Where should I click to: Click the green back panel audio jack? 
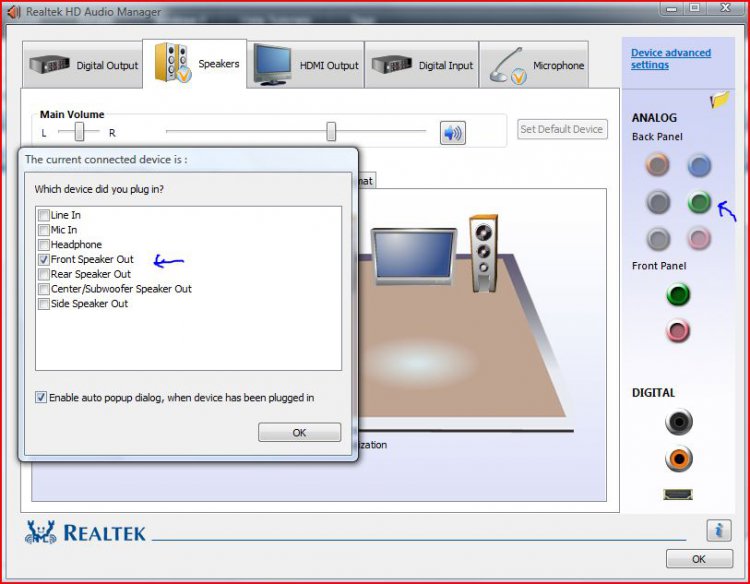[699, 202]
